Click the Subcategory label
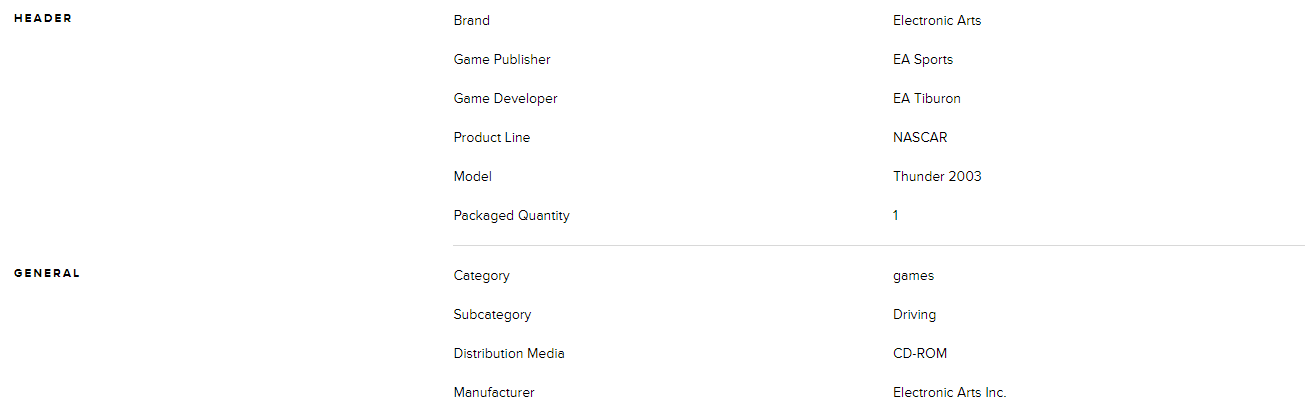Viewport: 1307px width, 406px height. coord(492,314)
